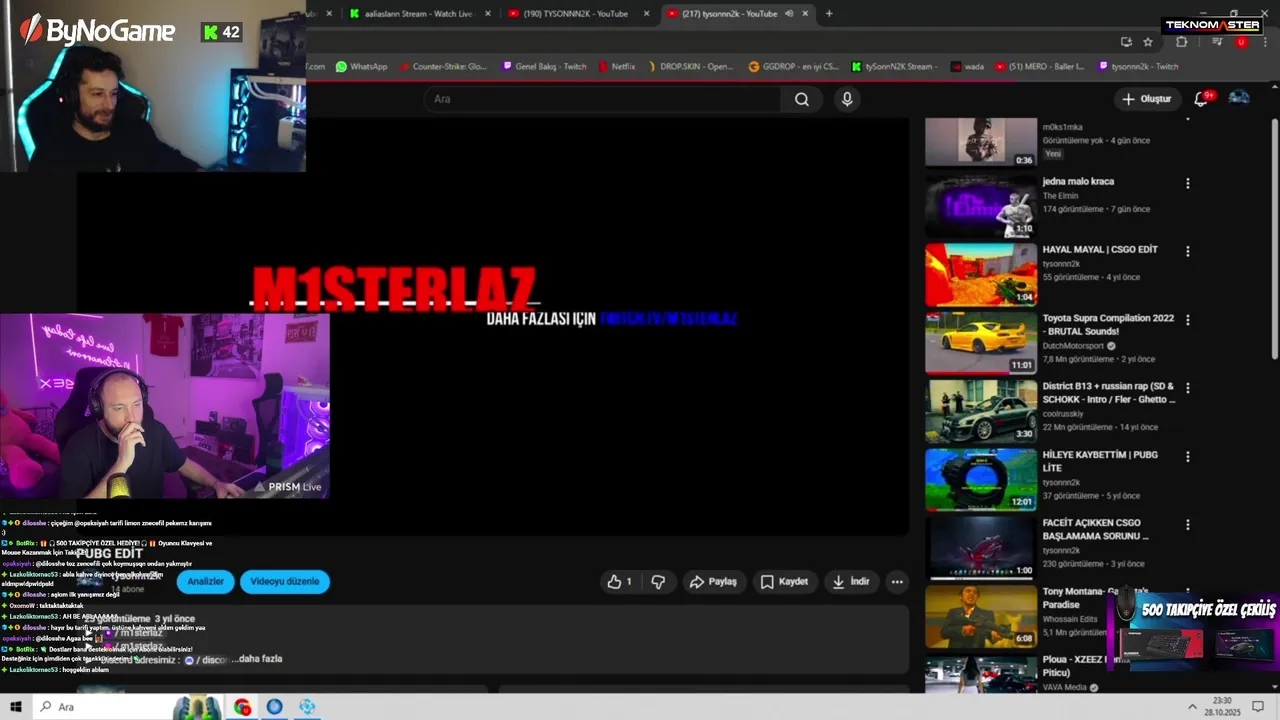Open the jedna malo kraca video thumbnail
Screen dimensions: 1280x720
(x=981, y=207)
